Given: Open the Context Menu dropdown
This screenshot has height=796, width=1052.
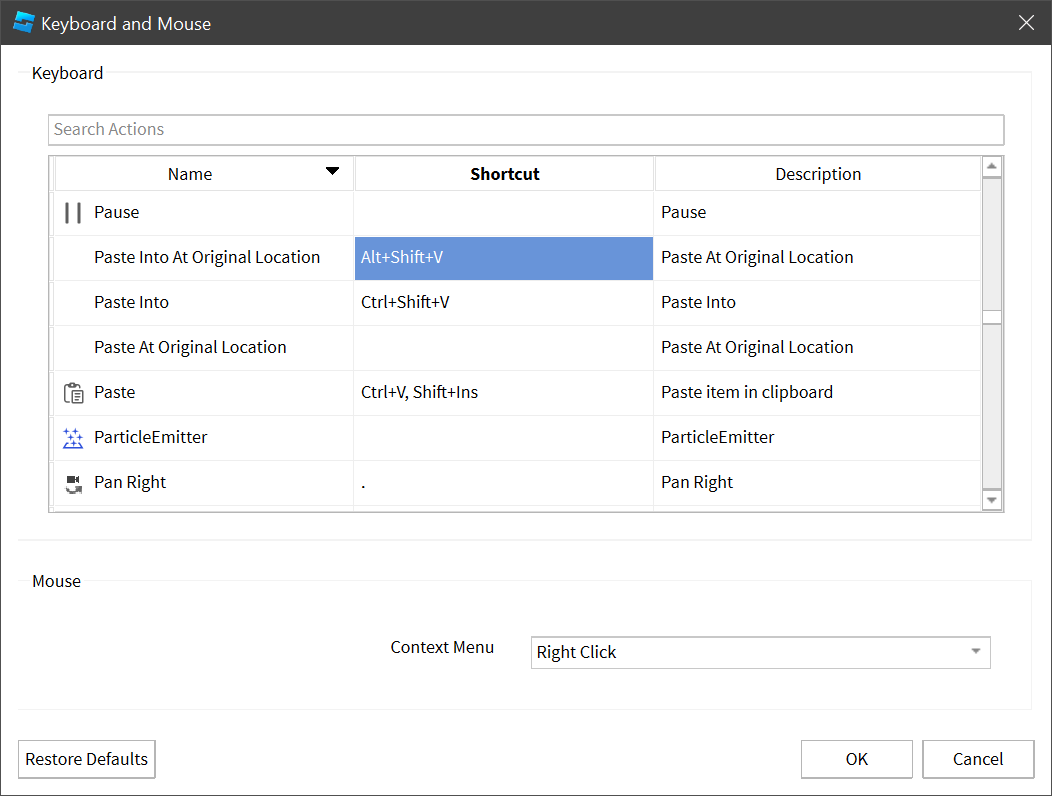Looking at the screenshot, I should pyautogui.click(x=760, y=652).
